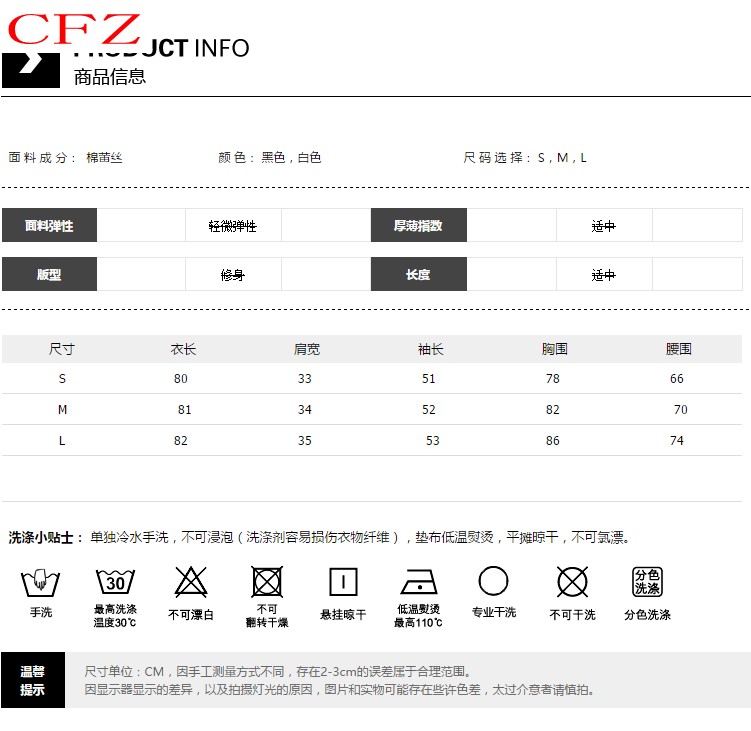Click the hand wash icon
Viewport: 751px width, 731px height.
pos(39,581)
